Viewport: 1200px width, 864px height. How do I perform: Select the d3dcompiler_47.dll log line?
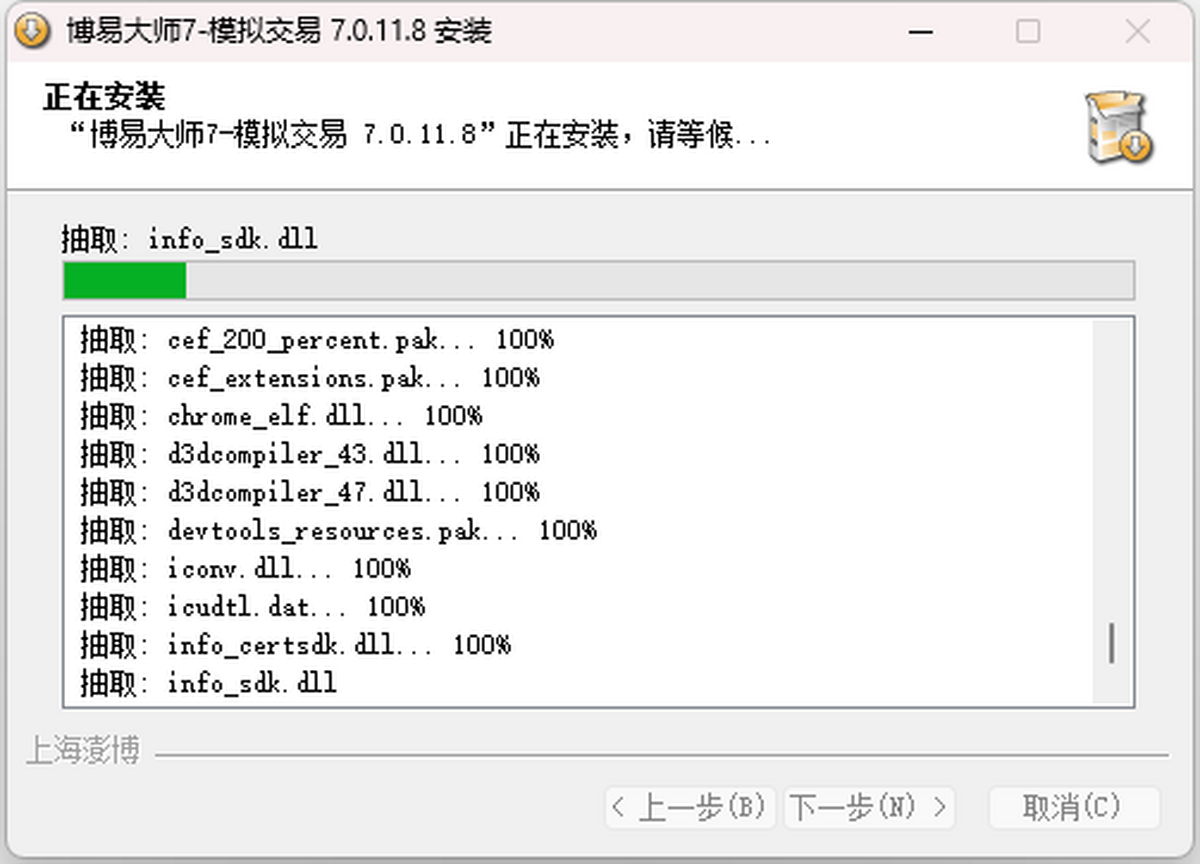[309, 492]
